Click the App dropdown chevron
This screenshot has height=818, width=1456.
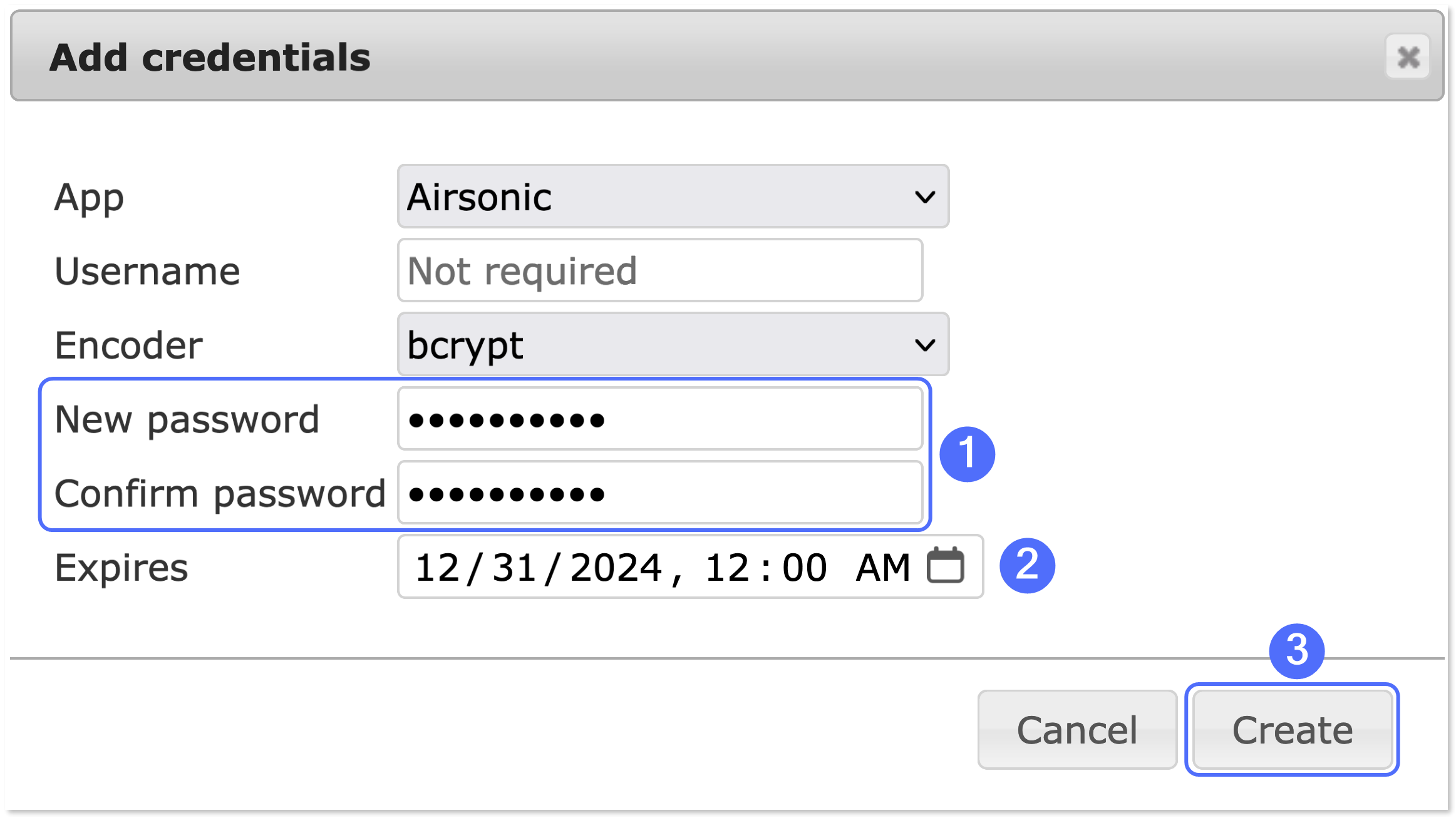925,197
